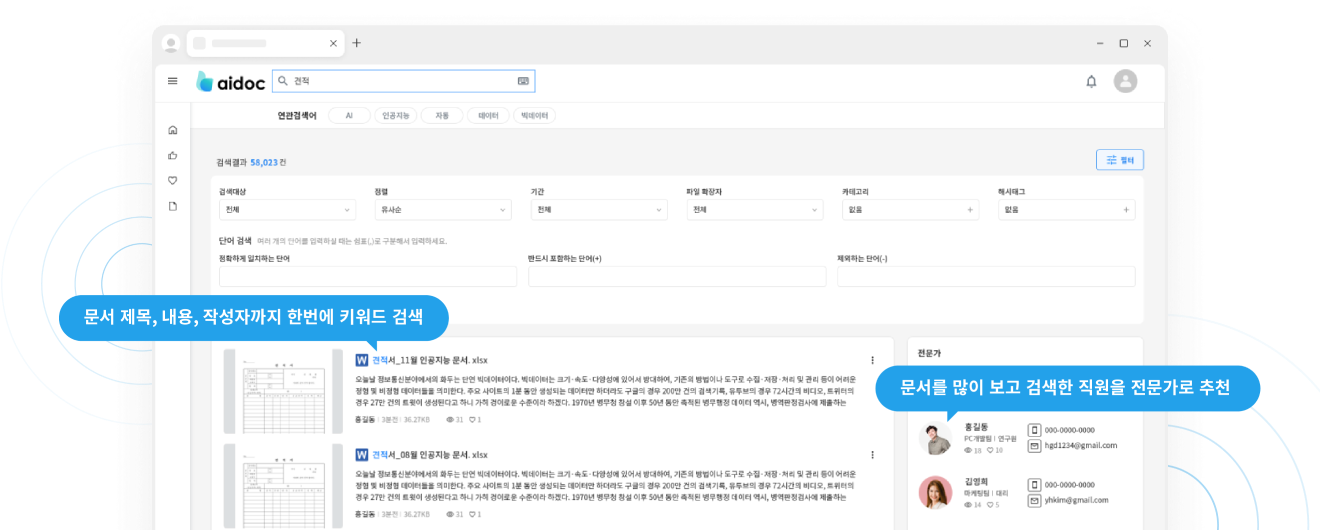The image size is (1320, 530).
Task: Open the heart favorites sidebar icon
Action: [172, 181]
